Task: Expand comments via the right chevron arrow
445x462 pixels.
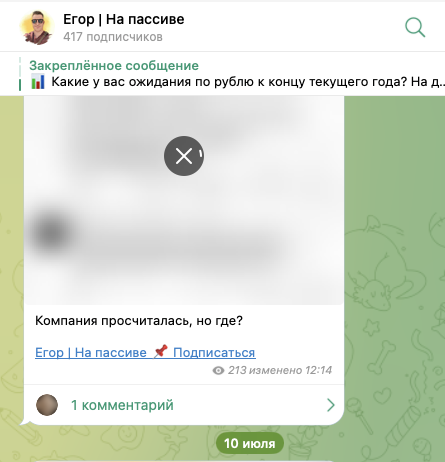Action: (330, 405)
